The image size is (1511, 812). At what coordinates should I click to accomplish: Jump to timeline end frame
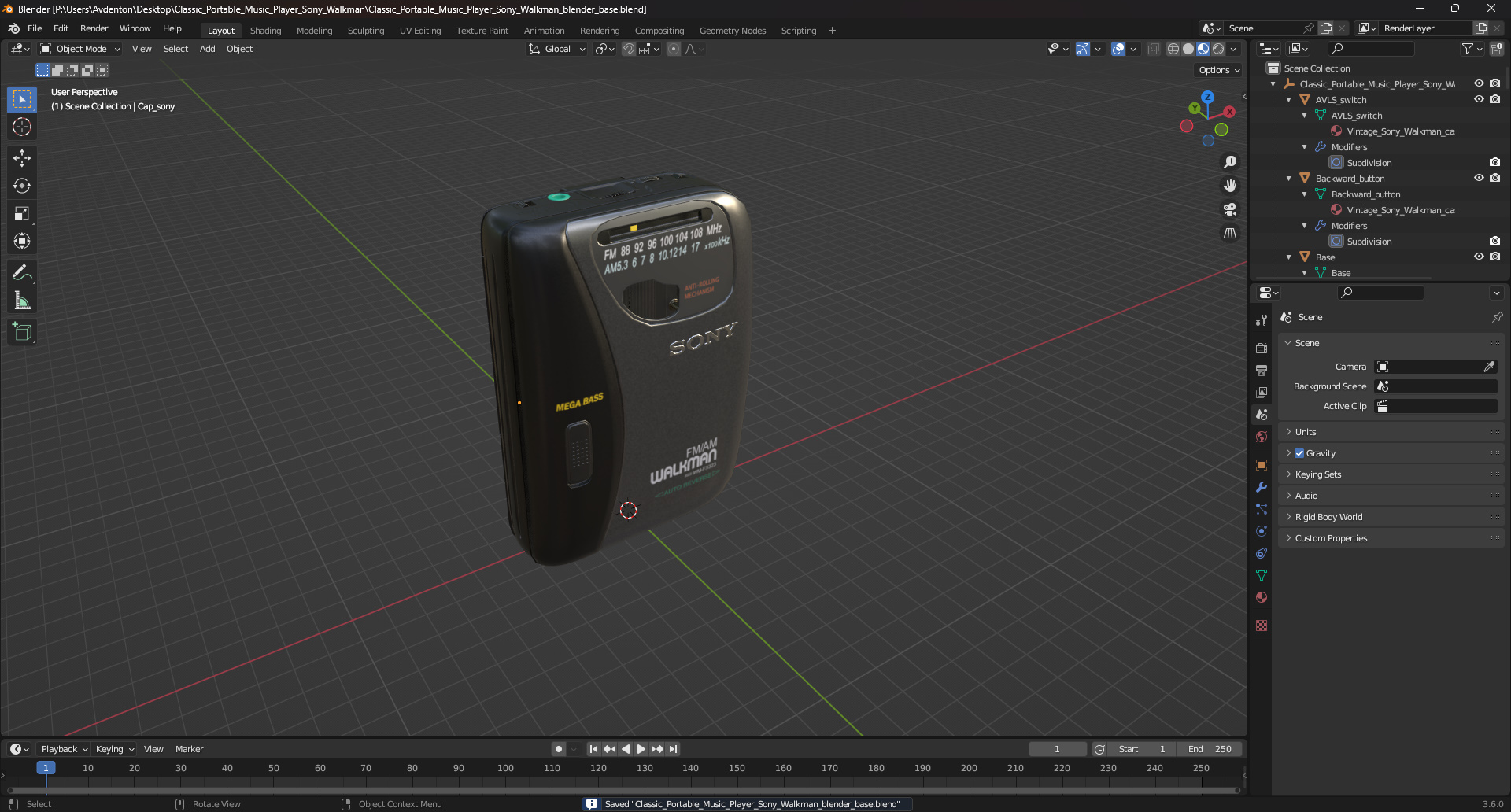tap(674, 749)
